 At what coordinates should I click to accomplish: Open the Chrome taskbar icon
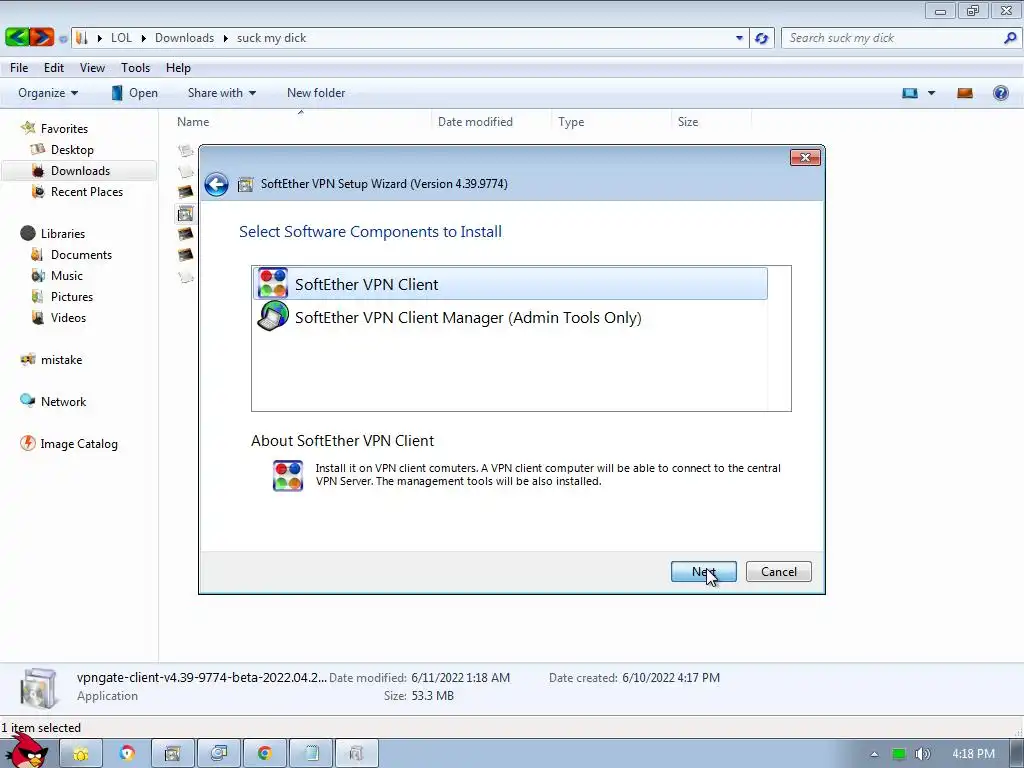click(x=264, y=754)
